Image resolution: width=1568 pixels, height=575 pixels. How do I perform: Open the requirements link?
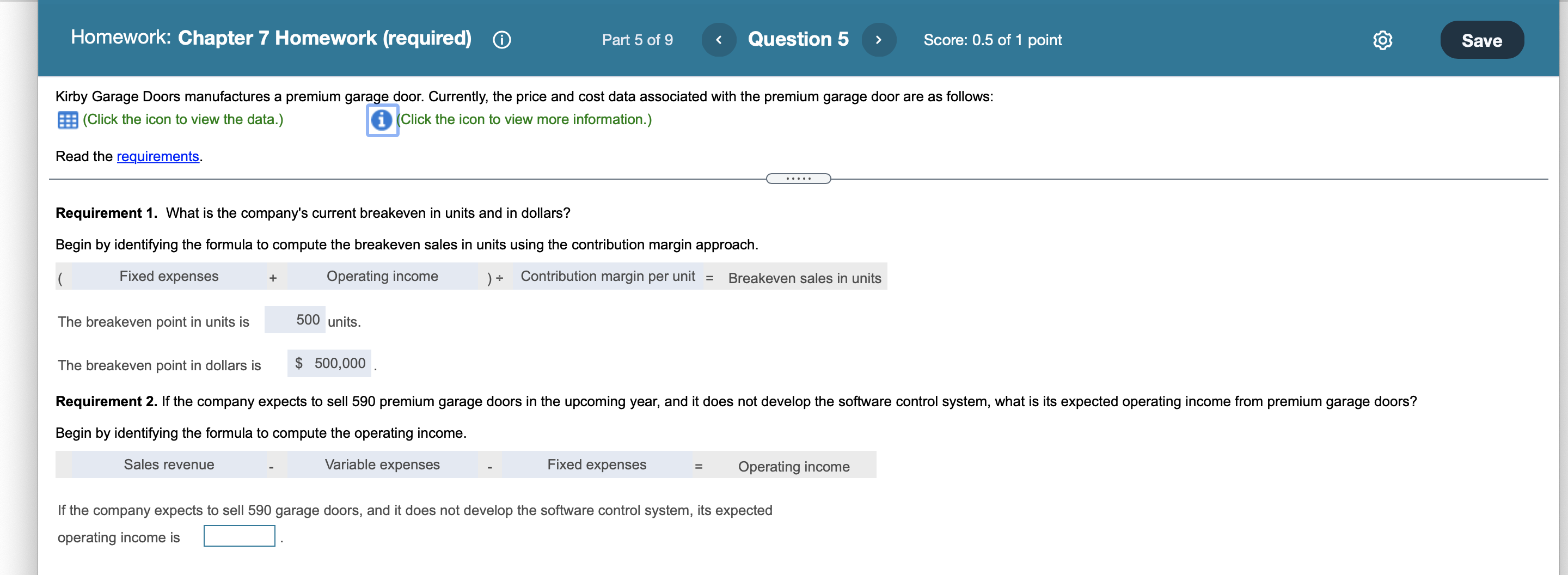158,156
